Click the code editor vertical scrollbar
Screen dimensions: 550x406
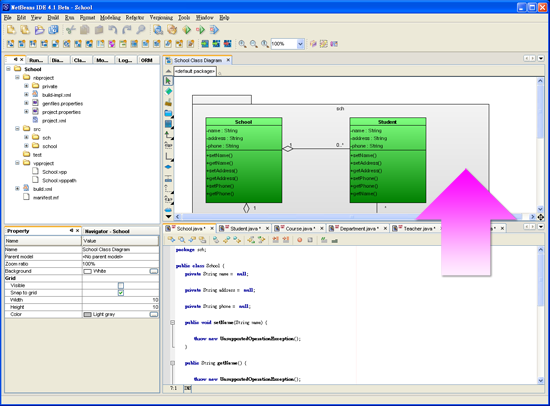click(541, 315)
